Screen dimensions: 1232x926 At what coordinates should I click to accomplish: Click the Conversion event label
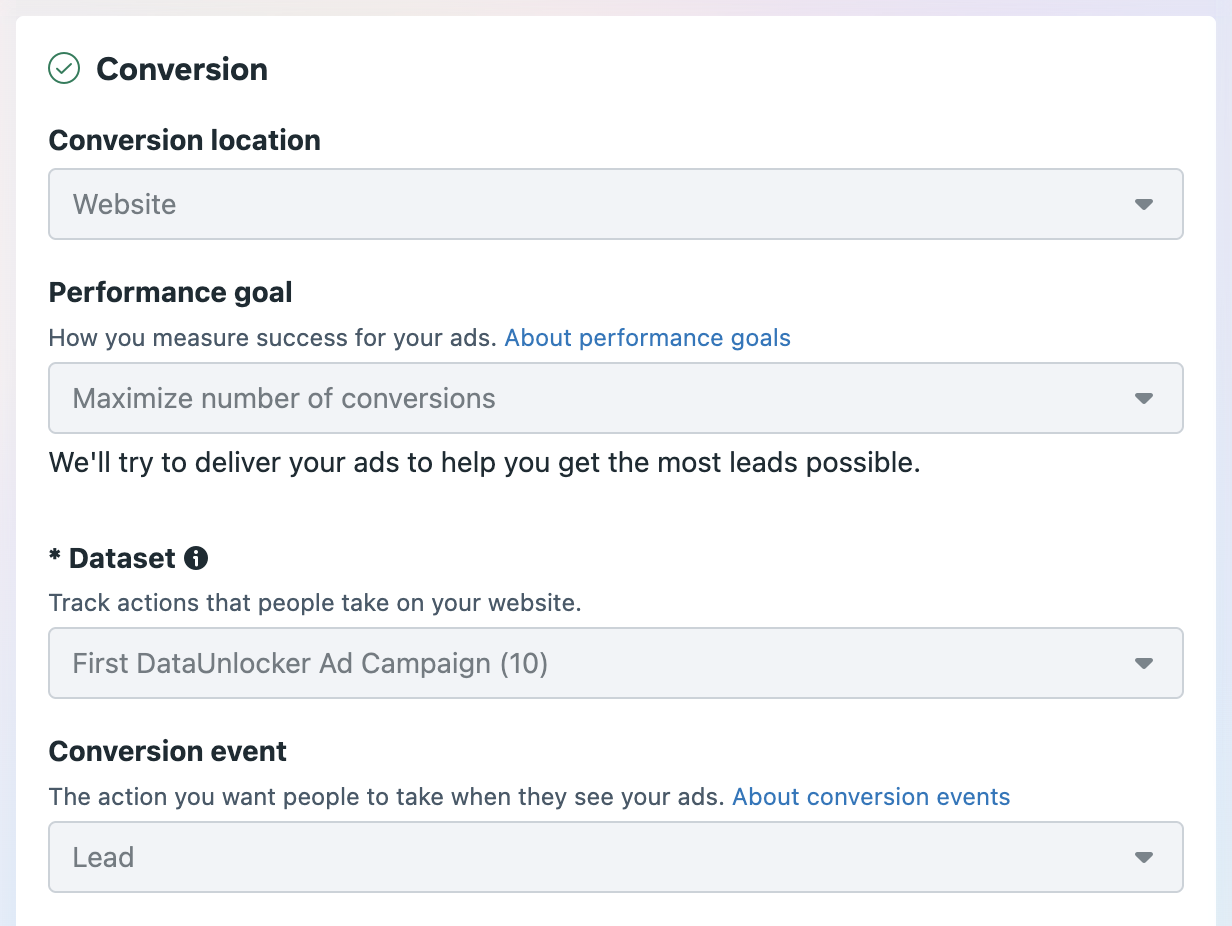[167, 751]
